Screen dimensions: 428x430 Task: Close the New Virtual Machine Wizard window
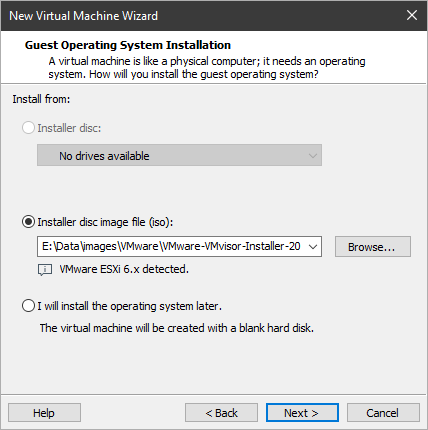(x=412, y=15)
